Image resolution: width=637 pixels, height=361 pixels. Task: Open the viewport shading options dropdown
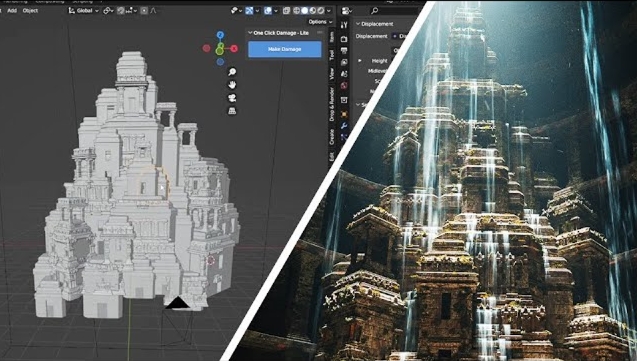coord(329,11)
